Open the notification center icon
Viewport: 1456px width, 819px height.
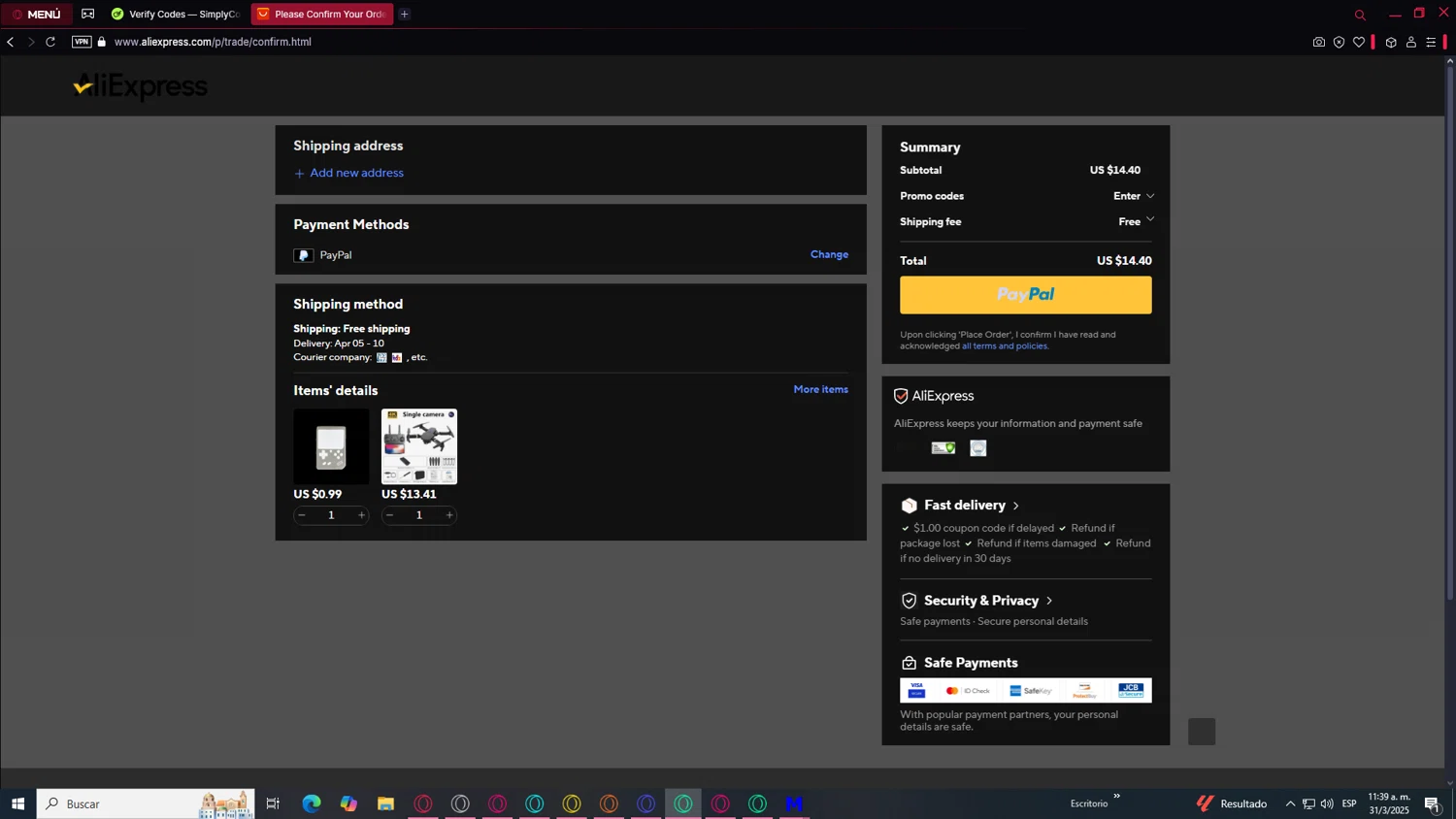(x=1433, y=803)
